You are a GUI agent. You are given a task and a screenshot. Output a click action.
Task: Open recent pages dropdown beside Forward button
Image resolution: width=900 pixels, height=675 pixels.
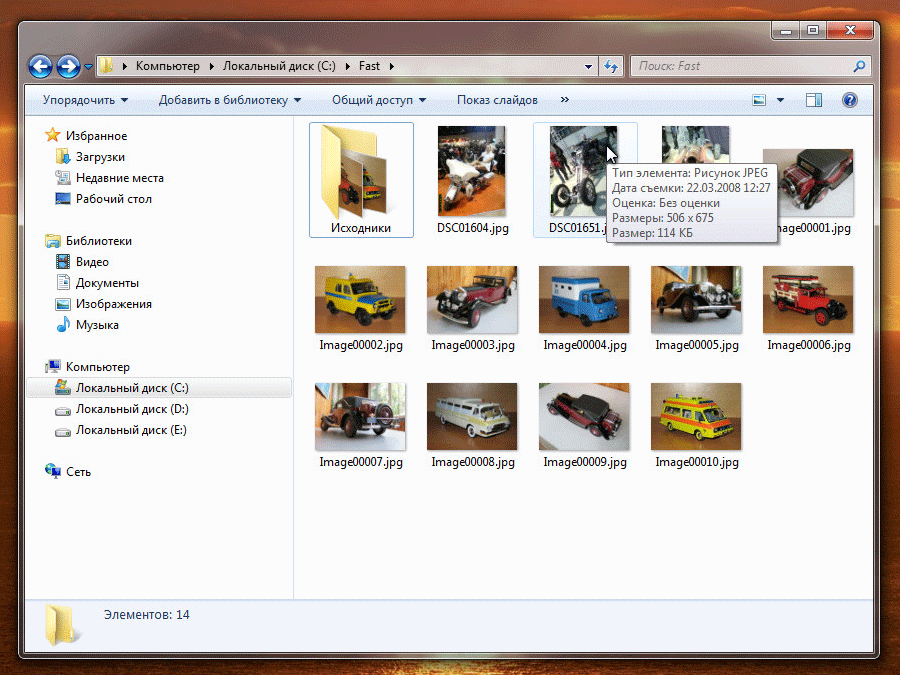[88, 67]
